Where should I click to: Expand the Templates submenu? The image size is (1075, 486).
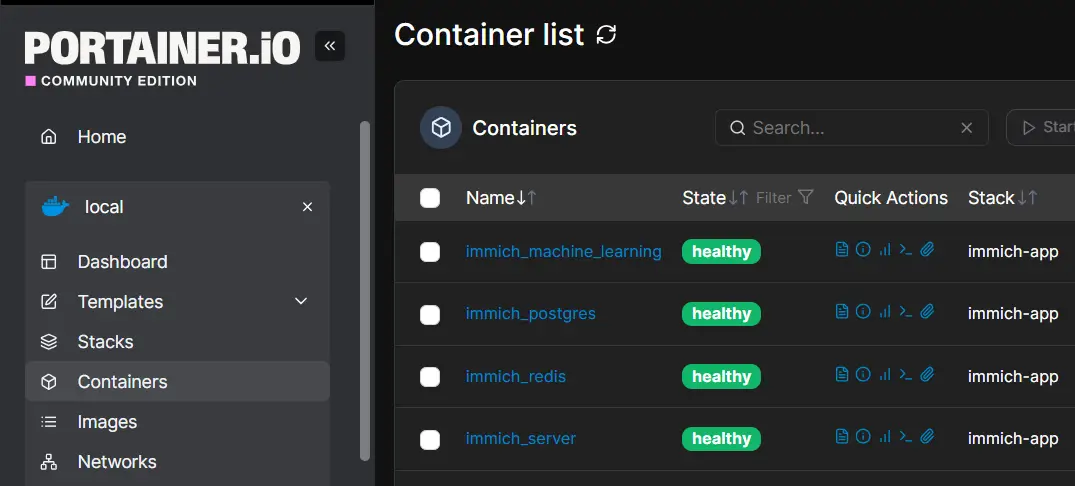pyautogui.click(x=301, y=302)
